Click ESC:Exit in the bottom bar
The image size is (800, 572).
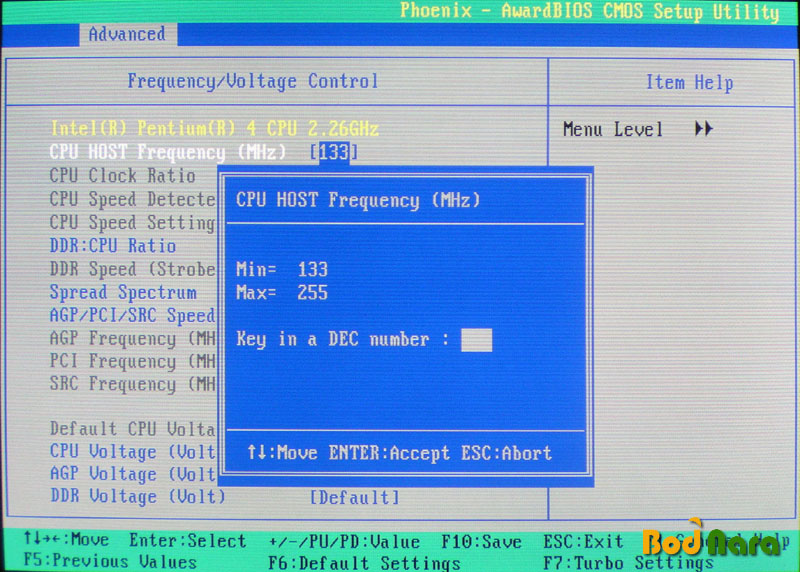point(584,541)
